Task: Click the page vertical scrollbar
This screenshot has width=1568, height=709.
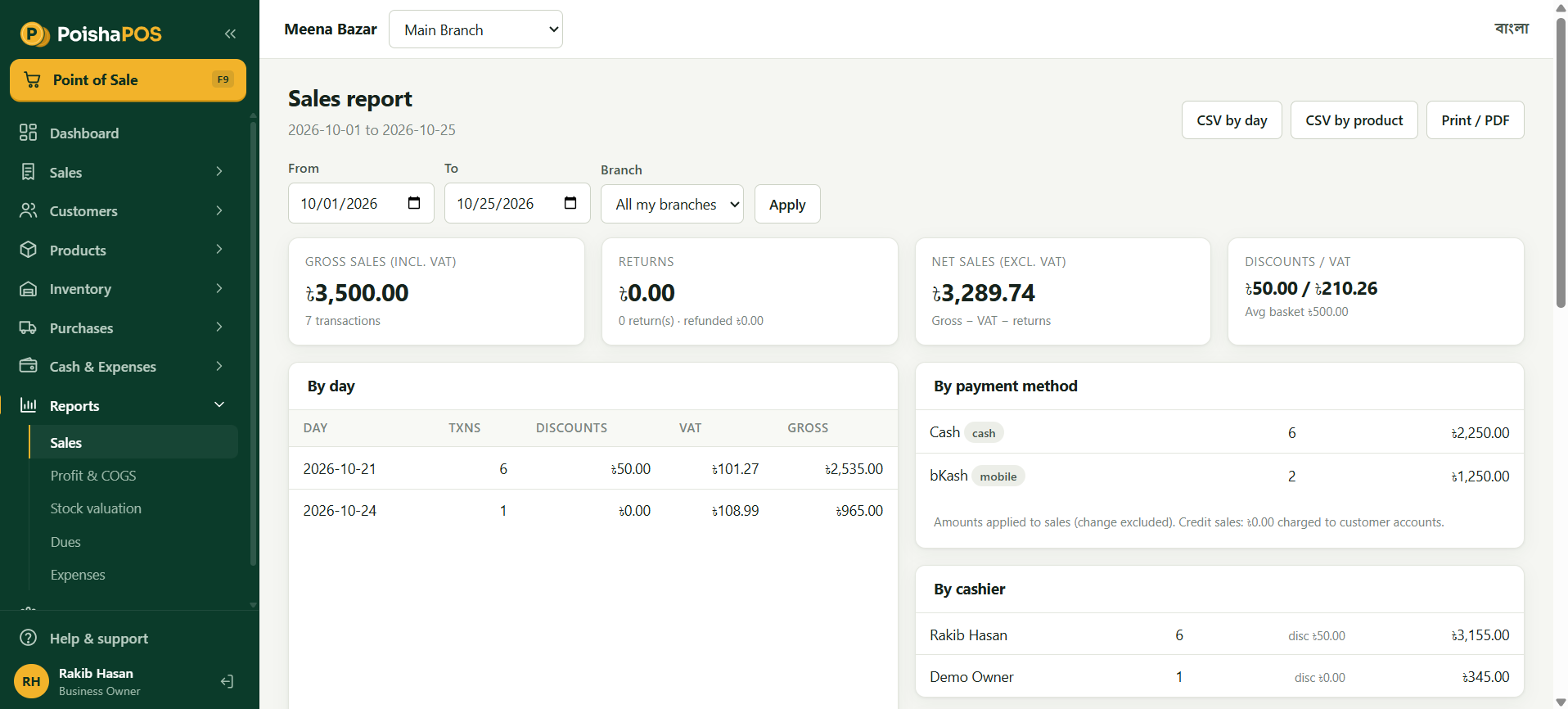Action: [1561, 164]
